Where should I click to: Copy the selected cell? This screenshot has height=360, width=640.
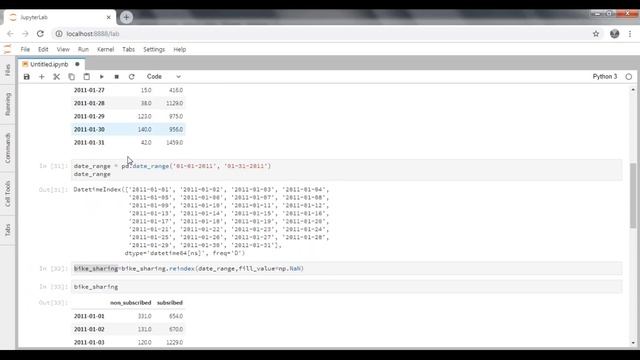[x=71, y=77]
